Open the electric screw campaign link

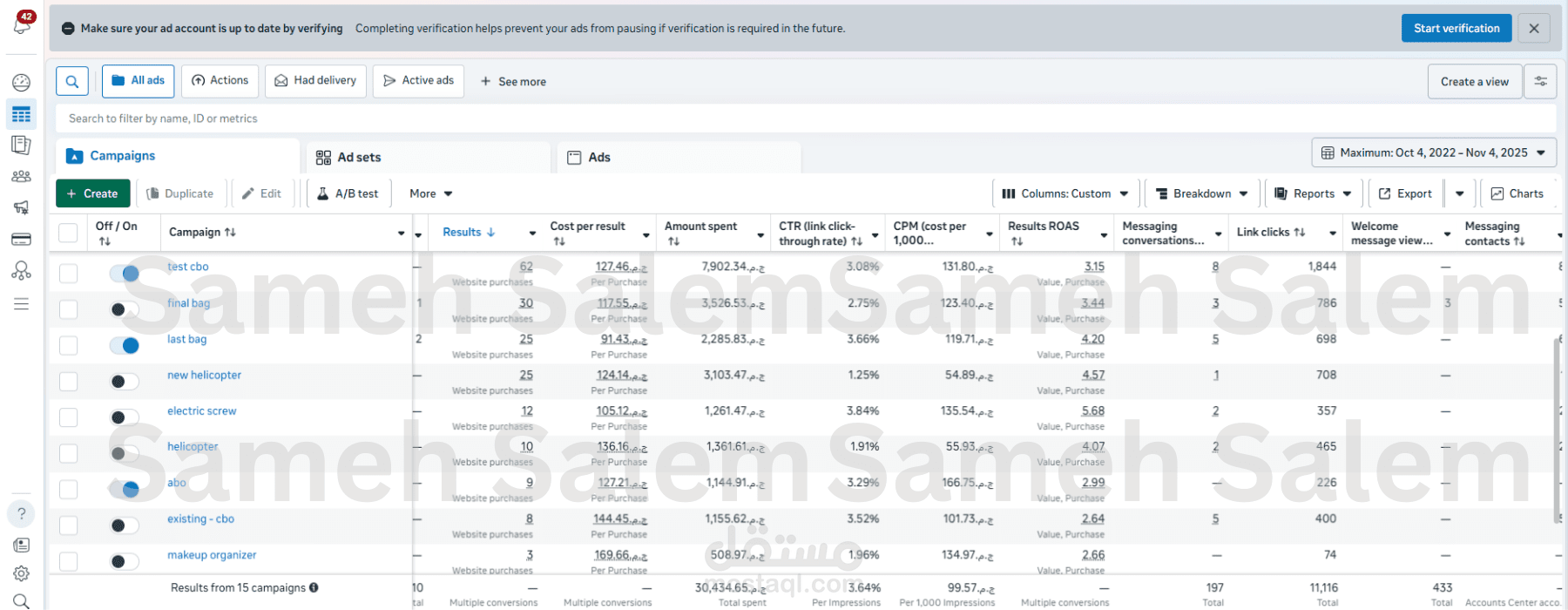(x=201, y=411)
